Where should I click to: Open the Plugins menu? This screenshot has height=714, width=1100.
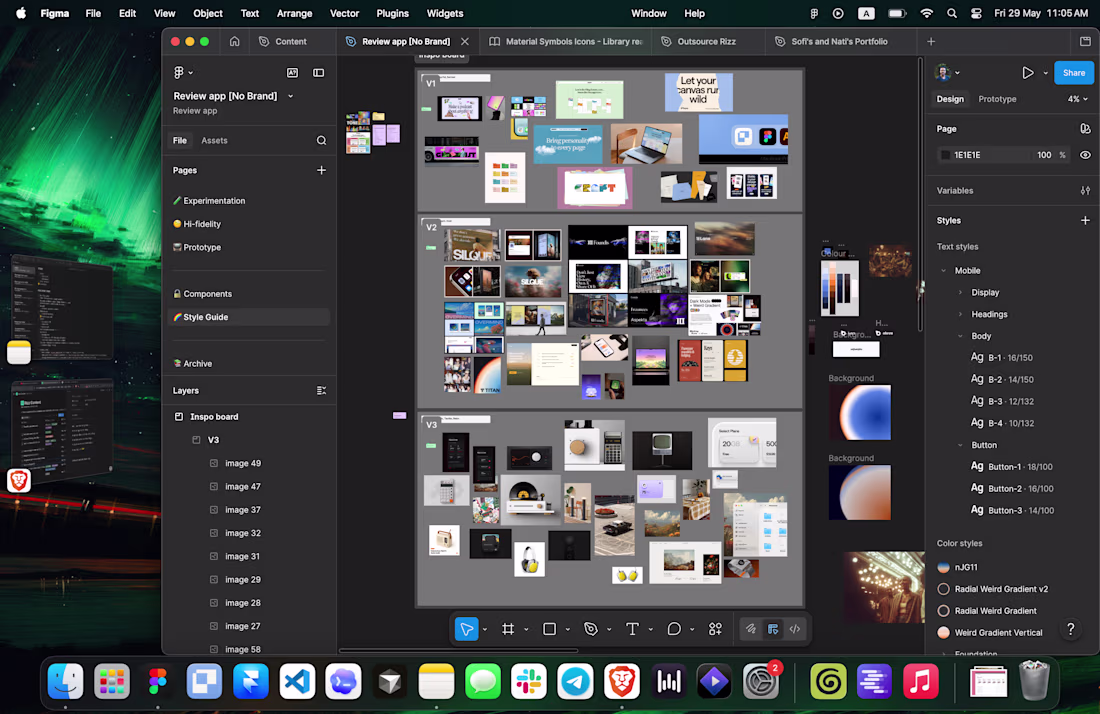tap(392, 13)
